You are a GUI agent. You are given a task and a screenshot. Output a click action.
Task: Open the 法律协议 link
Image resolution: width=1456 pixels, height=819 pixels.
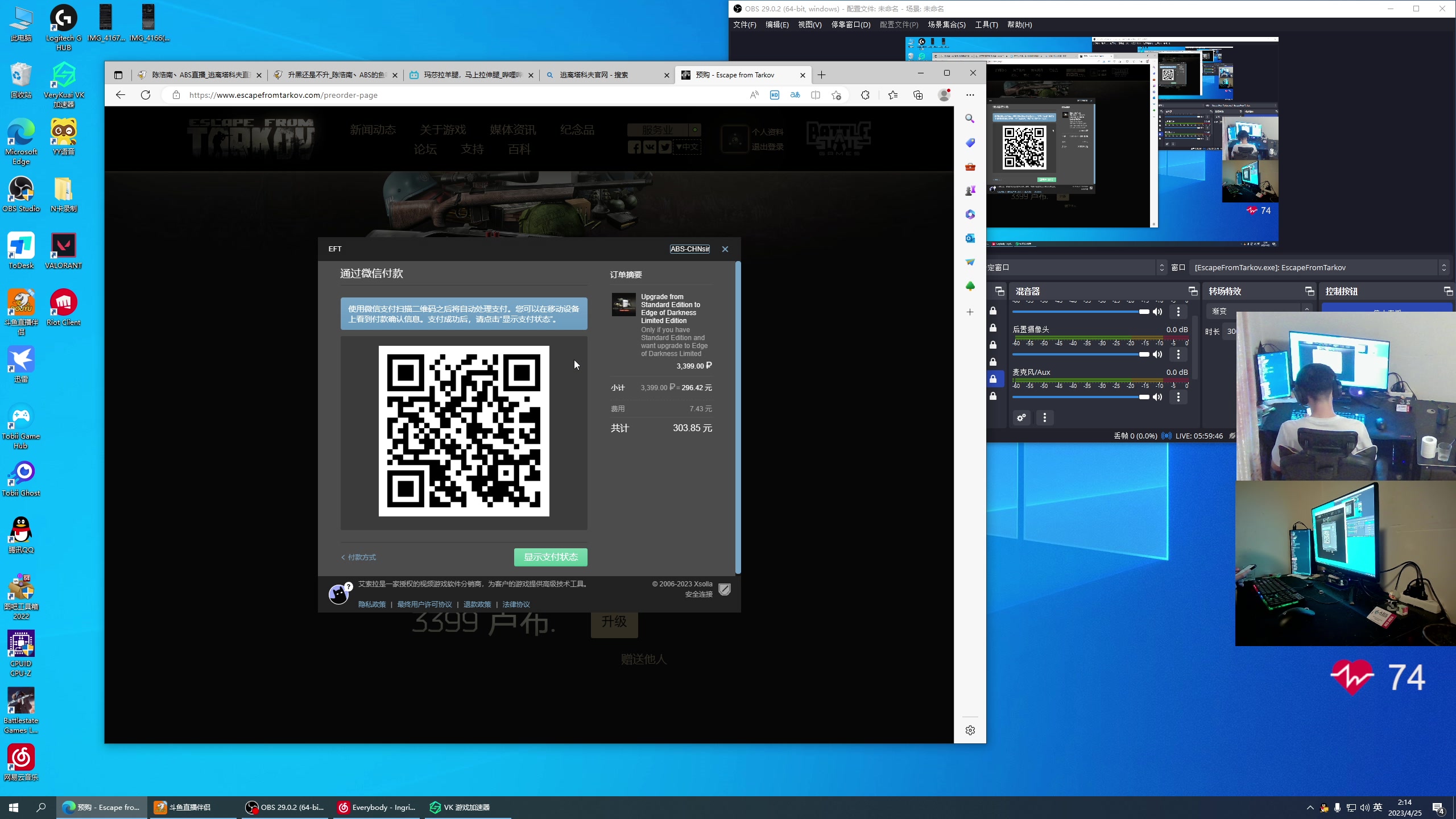(516, 605)
